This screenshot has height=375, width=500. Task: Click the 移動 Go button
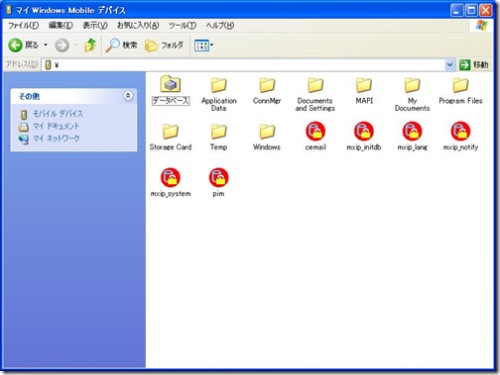pyautogui.click(x=473, y=64)
